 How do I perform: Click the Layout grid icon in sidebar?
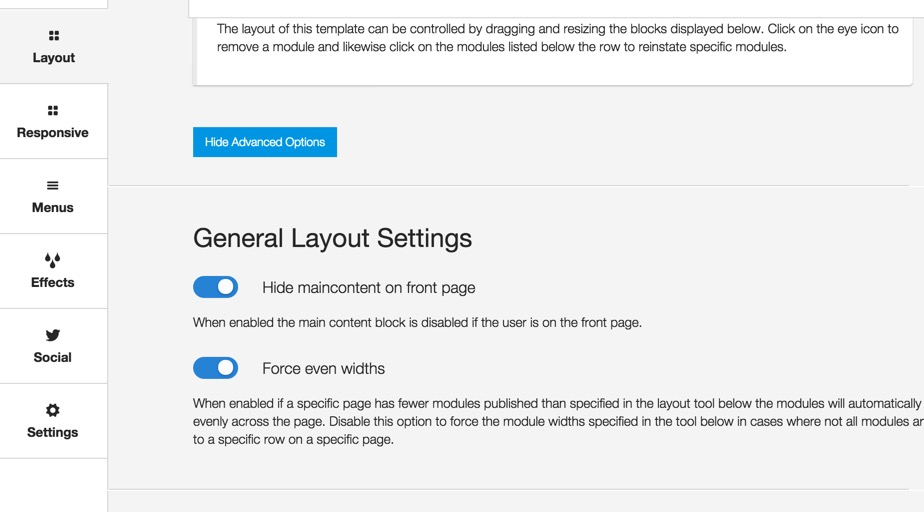[54, 36]
